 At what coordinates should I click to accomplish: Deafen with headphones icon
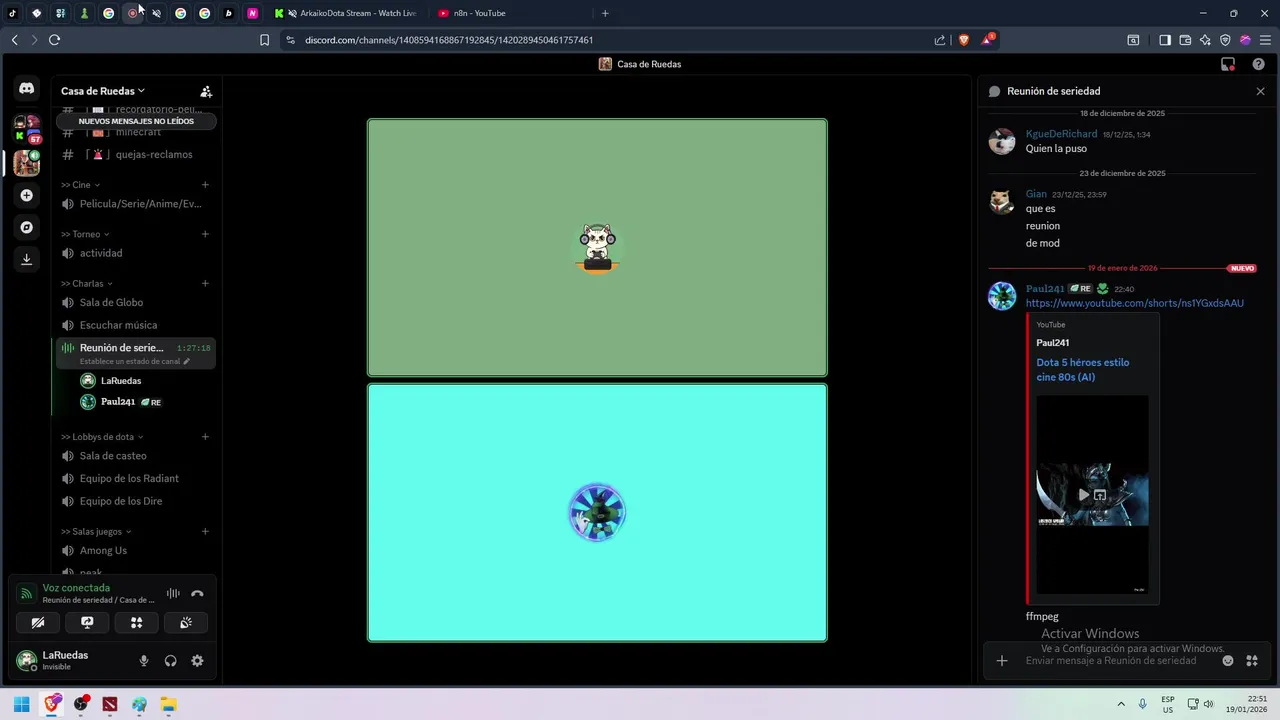170,660
